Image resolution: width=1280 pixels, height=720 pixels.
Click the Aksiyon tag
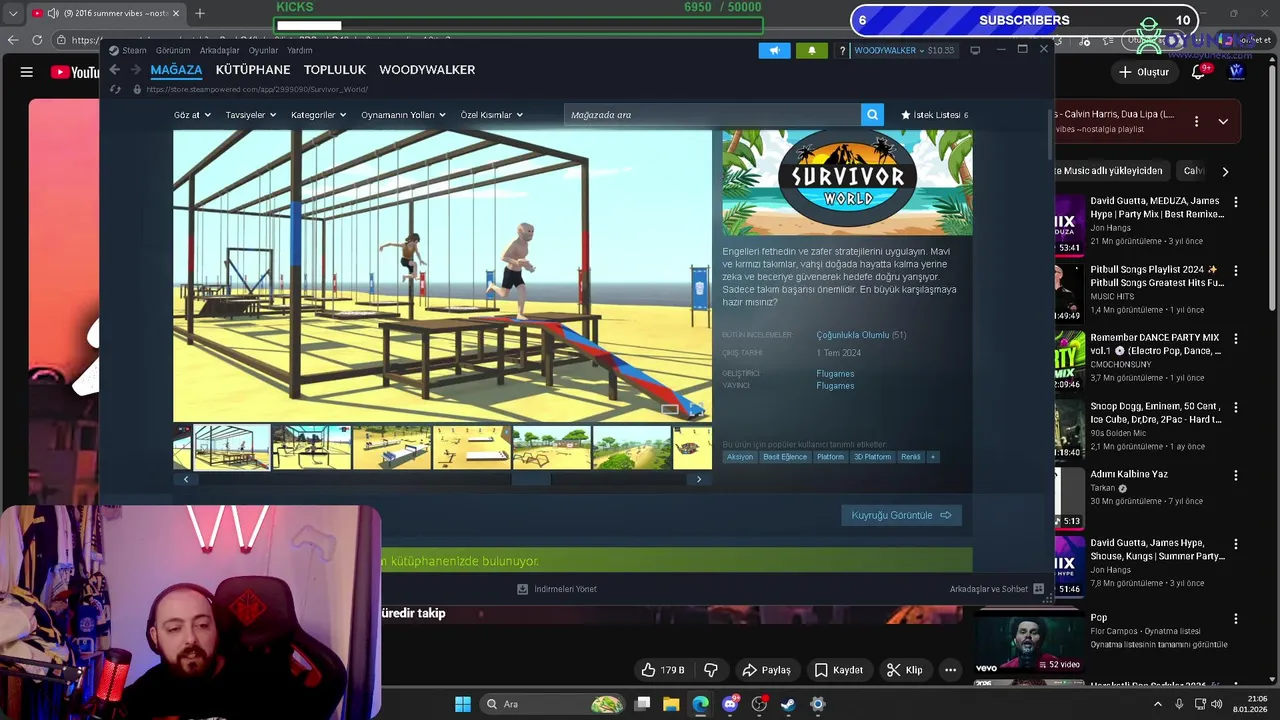click(x=740, y=457)
